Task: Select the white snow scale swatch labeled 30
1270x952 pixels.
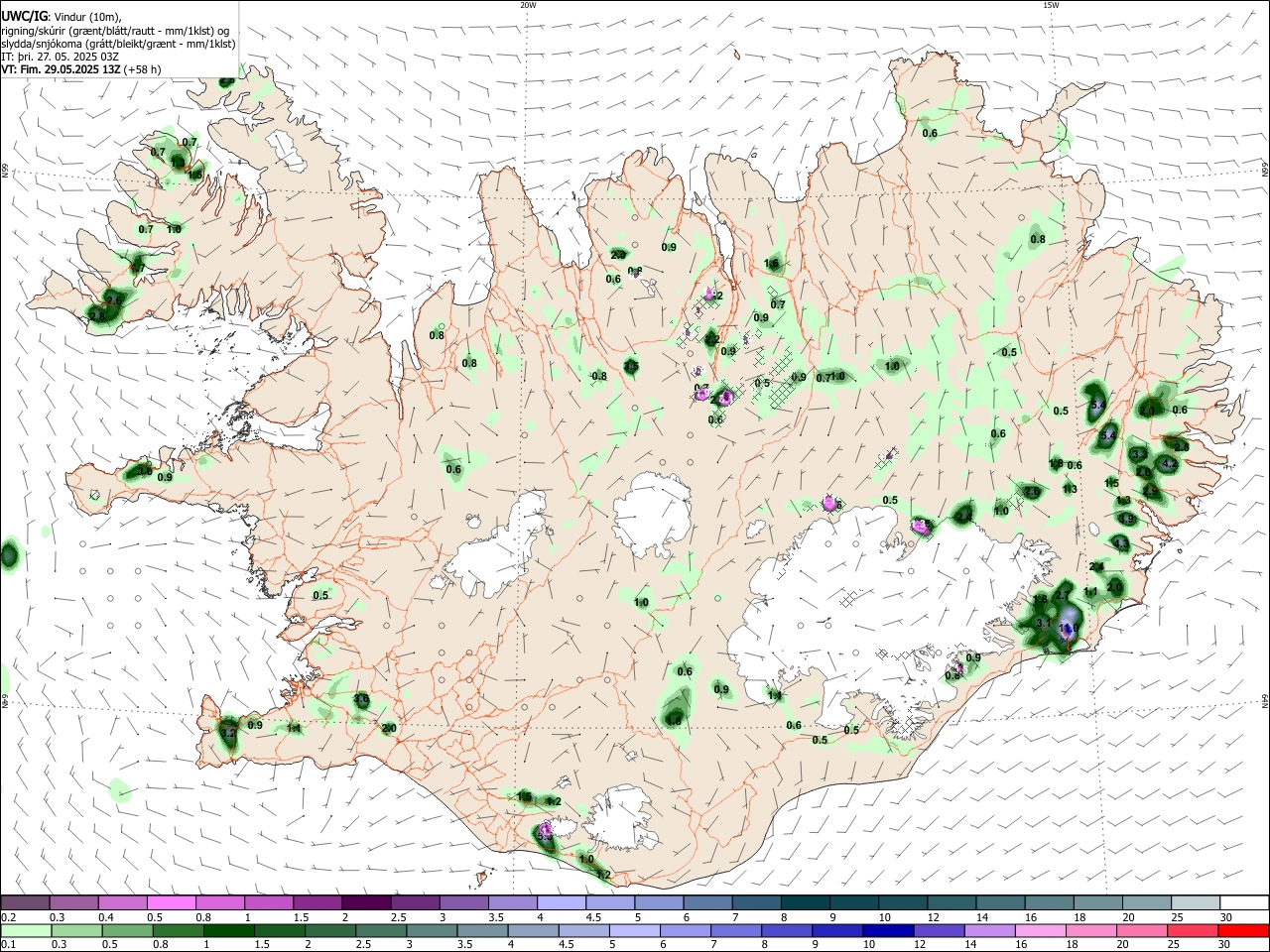Action: (x=1244, y=903)
